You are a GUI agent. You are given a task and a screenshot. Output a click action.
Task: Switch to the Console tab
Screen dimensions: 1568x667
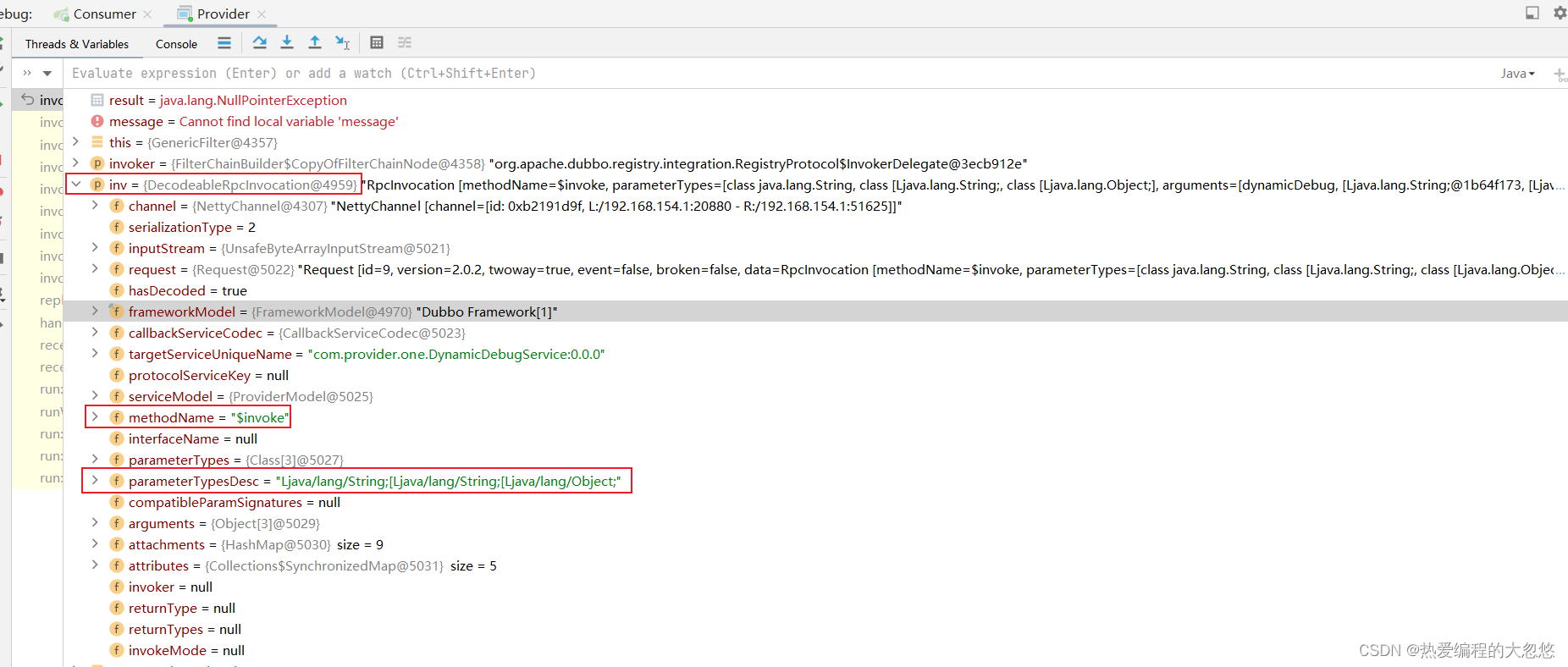pyautogui.click(x=176, y=44)
